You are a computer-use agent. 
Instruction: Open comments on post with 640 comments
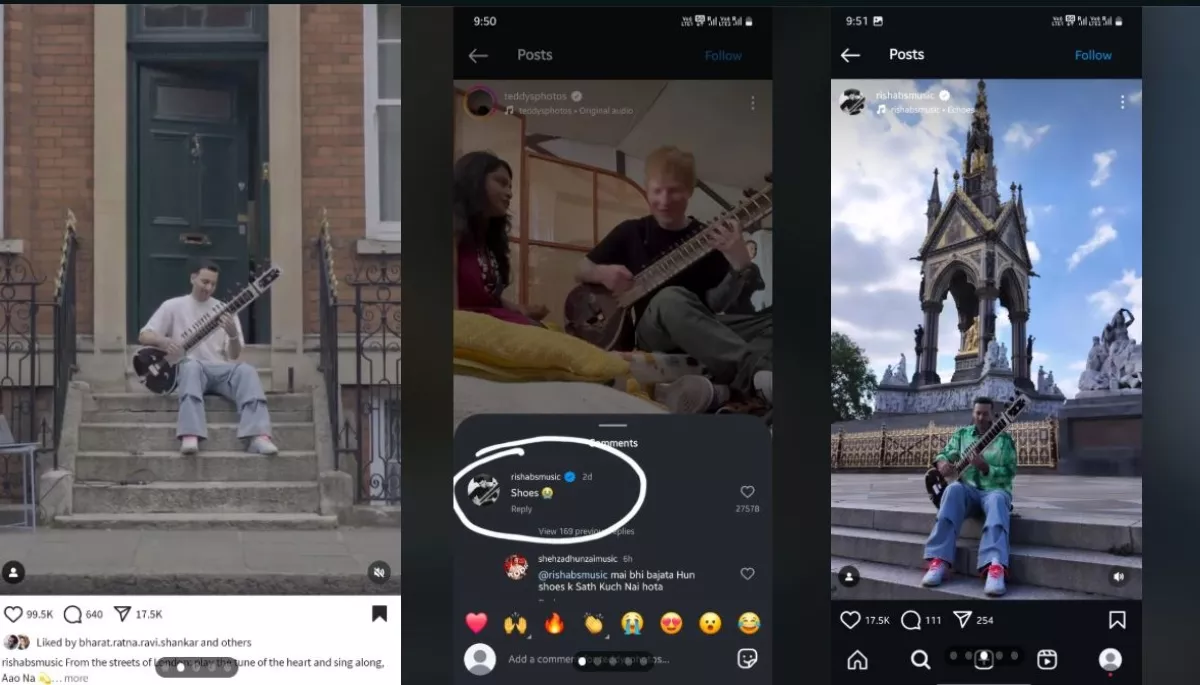72,614
